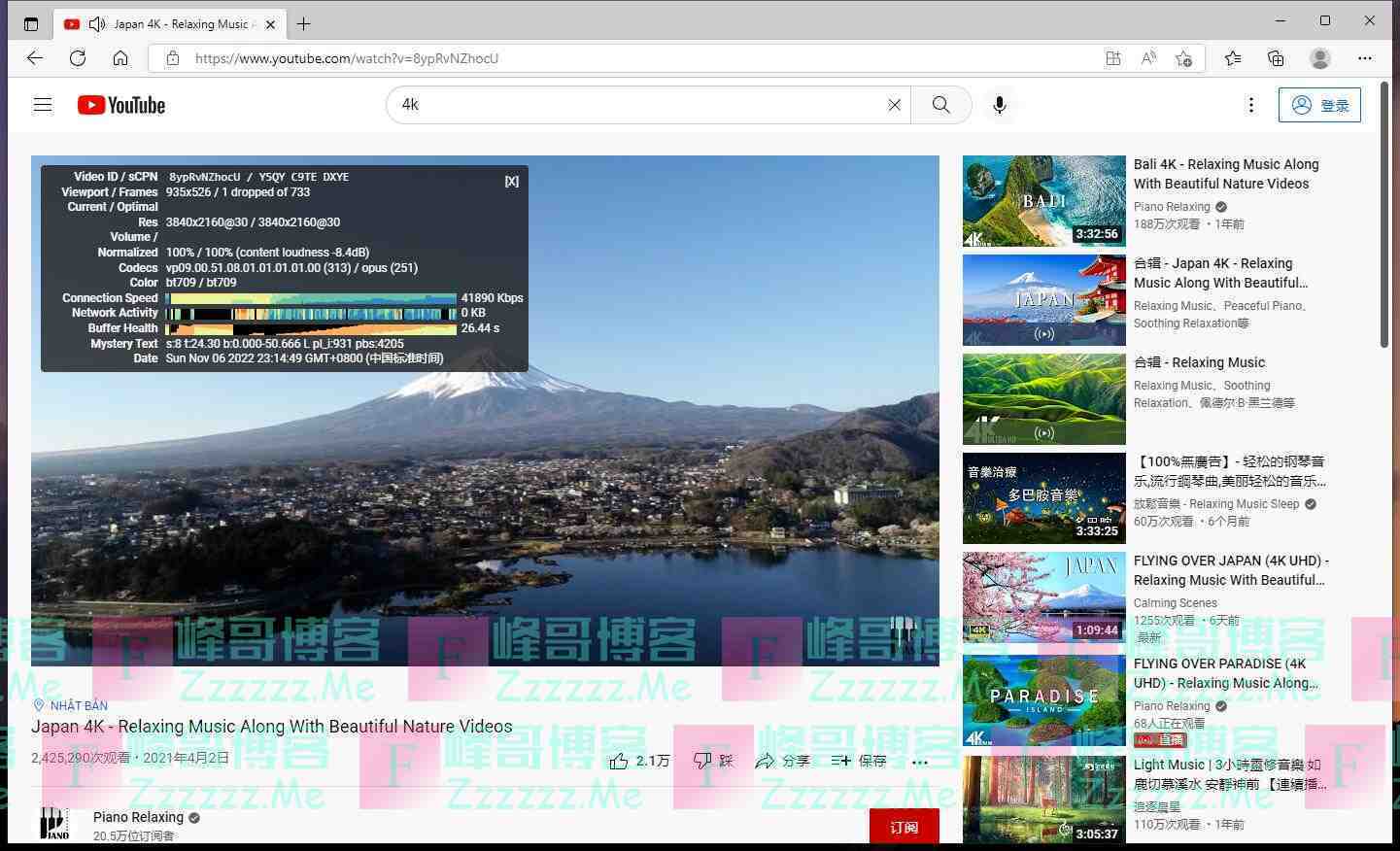Screen dimensions: 1400x851
Task: Click the sign-in button
Action: (1319, 105)
